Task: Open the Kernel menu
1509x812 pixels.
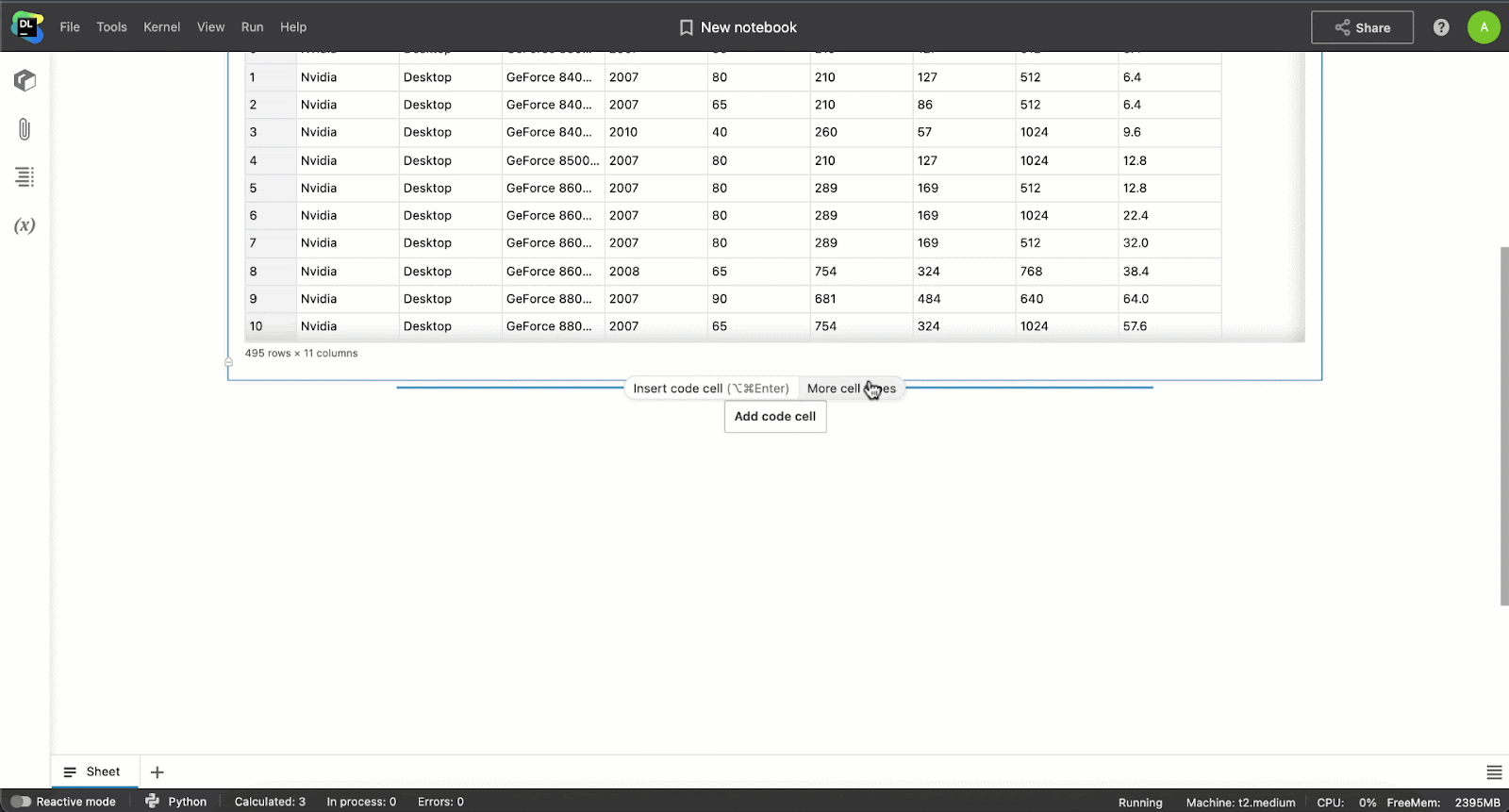Action: point(161,27)
